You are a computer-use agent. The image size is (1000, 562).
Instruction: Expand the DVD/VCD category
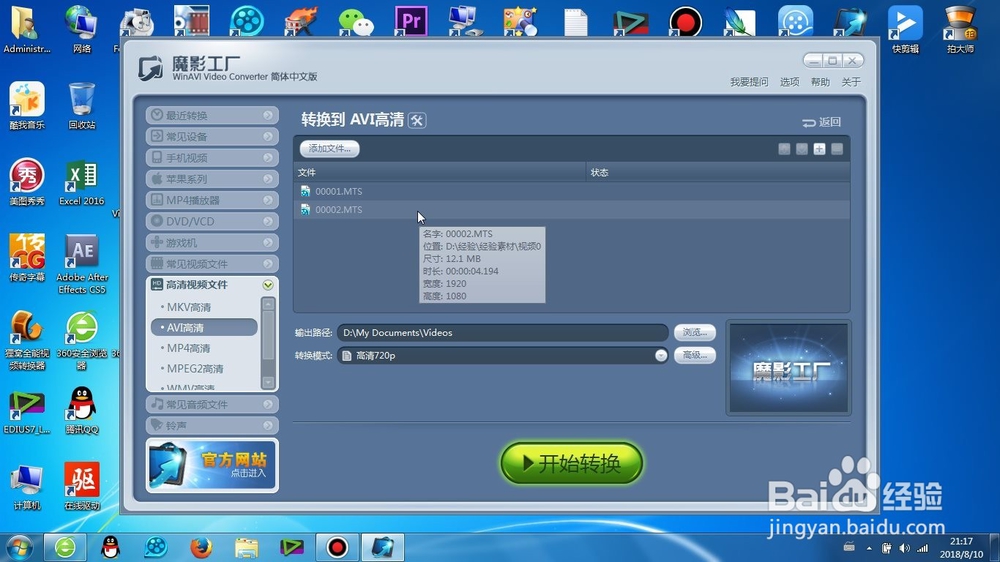click(212, 221)
